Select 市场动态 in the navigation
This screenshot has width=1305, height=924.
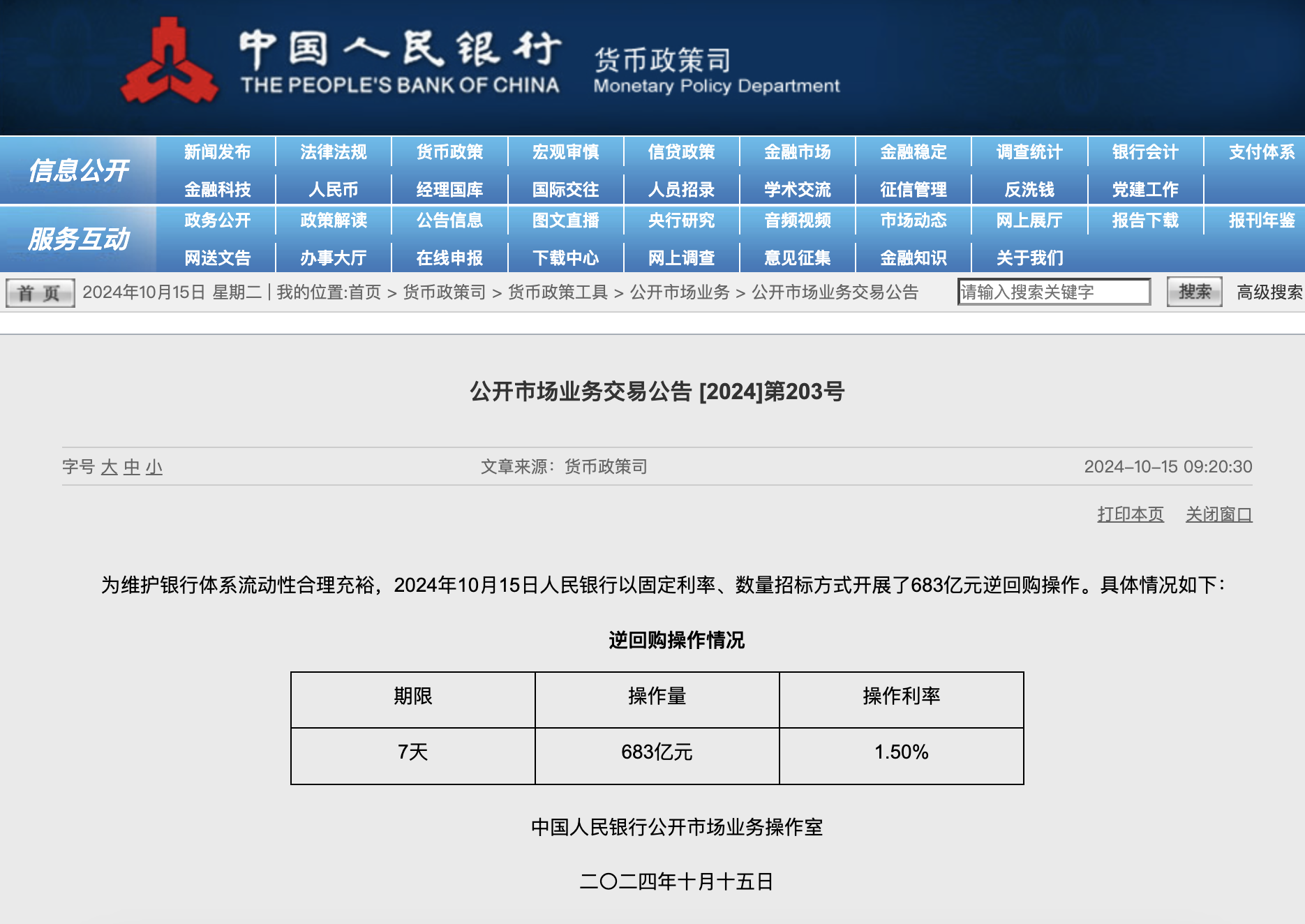pos(913,221)
